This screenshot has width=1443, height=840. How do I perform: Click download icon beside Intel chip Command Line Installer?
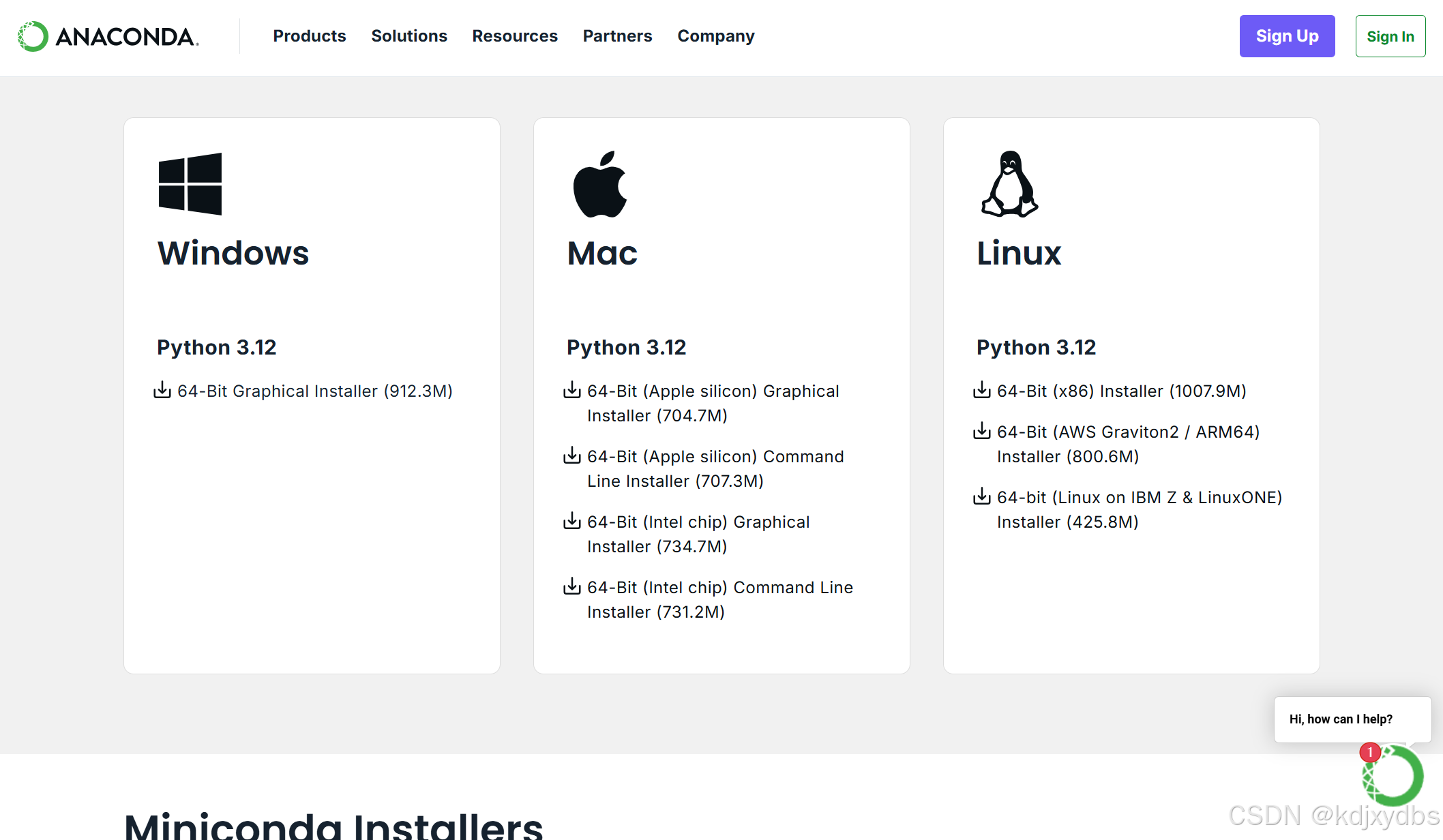[x=572, y=586]
